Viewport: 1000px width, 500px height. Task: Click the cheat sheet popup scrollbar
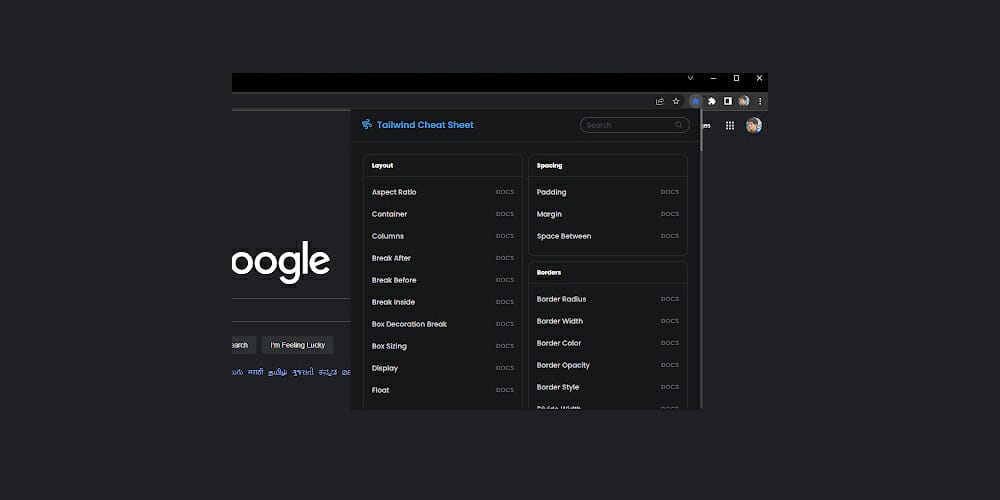coord(701,131)
